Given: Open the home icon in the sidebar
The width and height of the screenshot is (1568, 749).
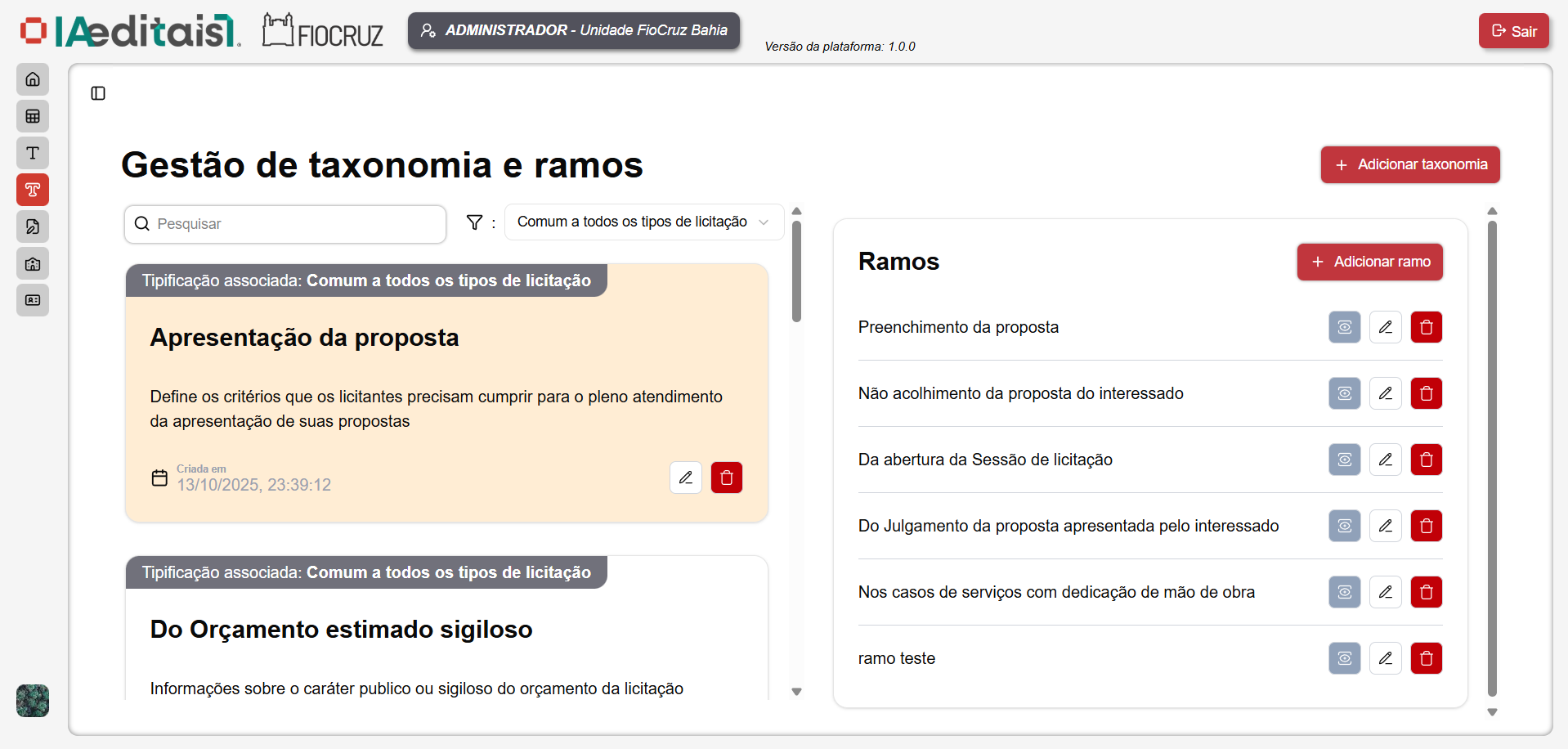Looking at the screenshot, I should (33, 79).
